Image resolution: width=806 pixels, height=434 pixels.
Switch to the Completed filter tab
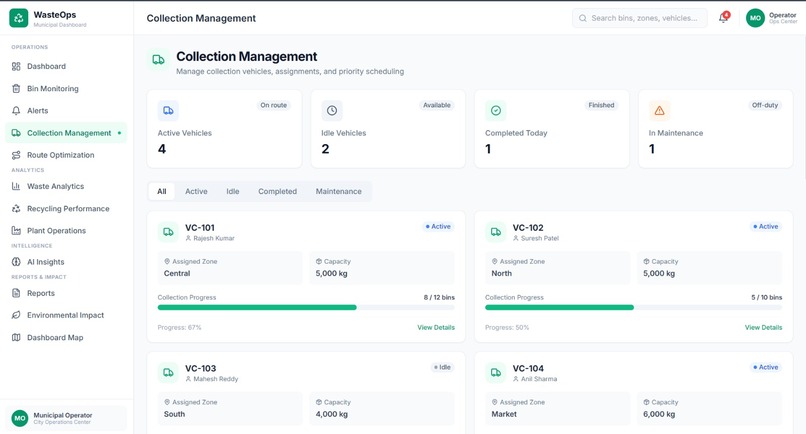[x=278, y=191]
